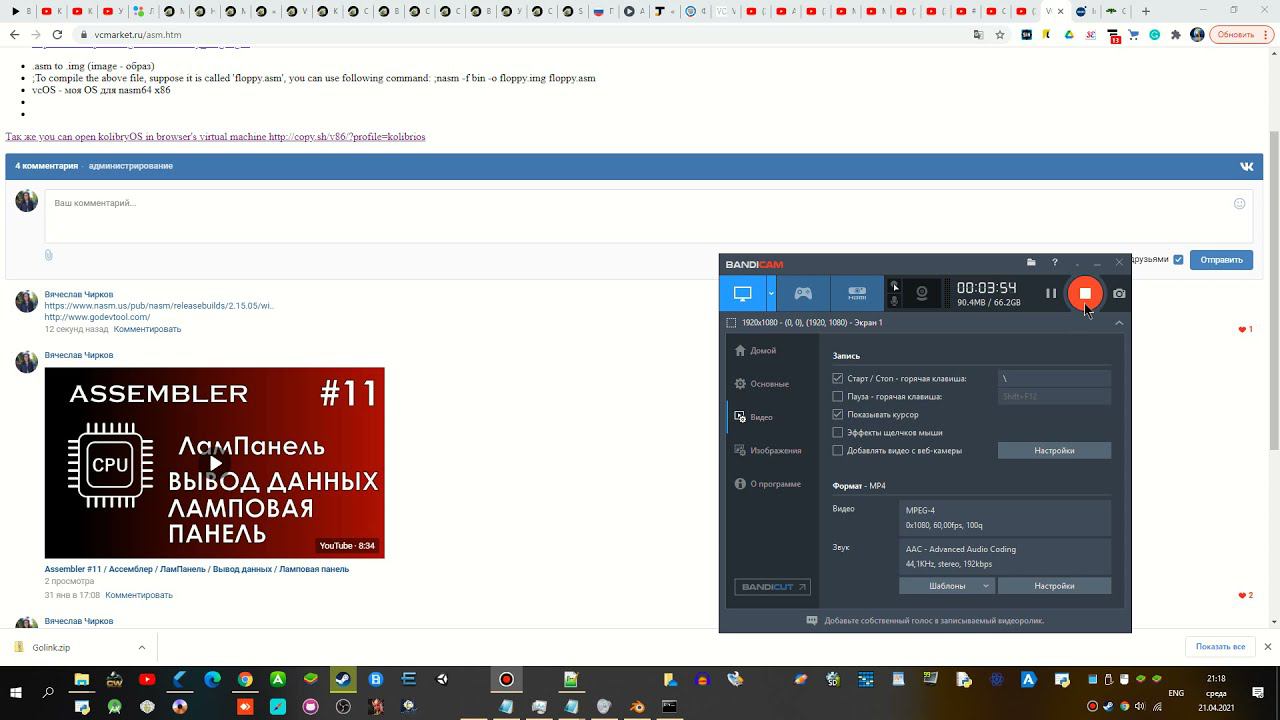1280x720 pixels.
Task: Go back in Chrome
Action: pos(14,35)
